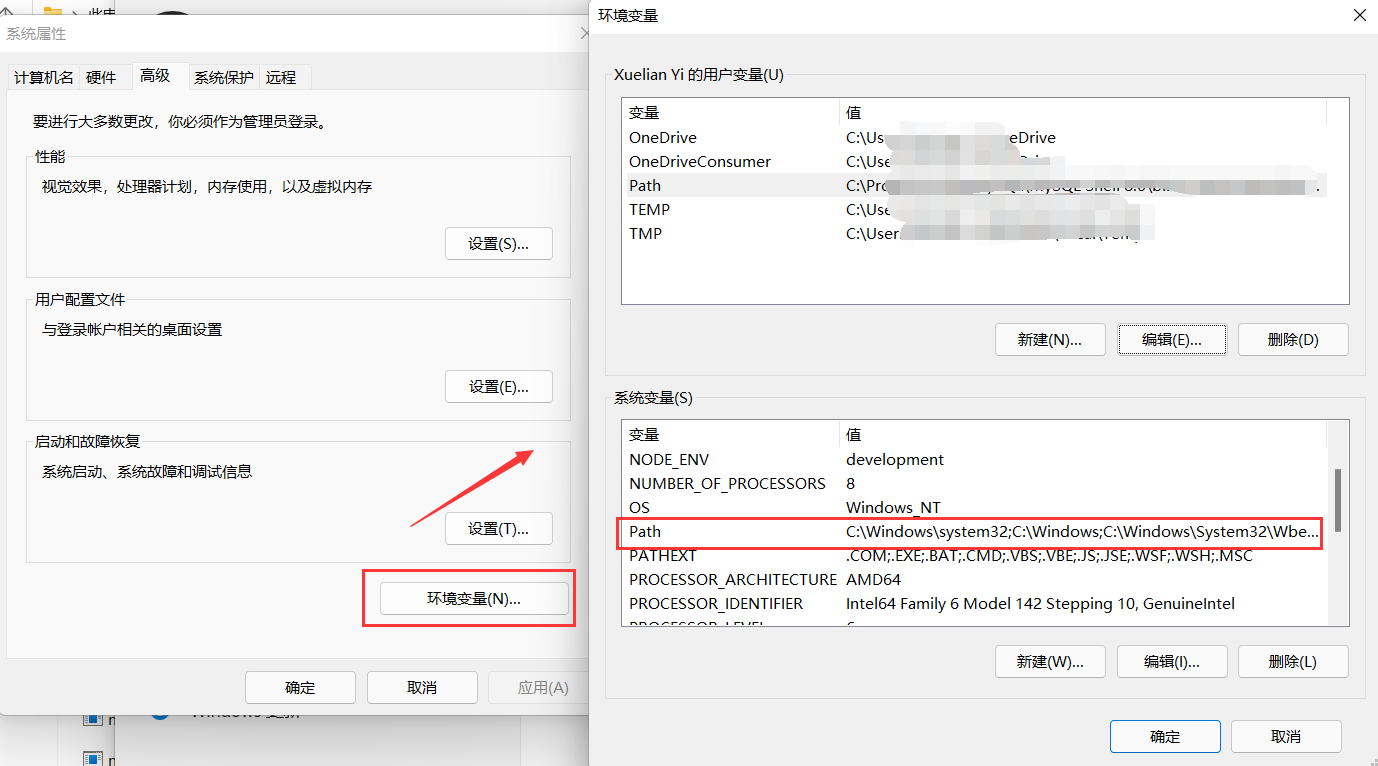1378x766 pixels.
Task: Click 编辑(I)... for system variables
Action: pyautogui.click(x=1172, y=661)
